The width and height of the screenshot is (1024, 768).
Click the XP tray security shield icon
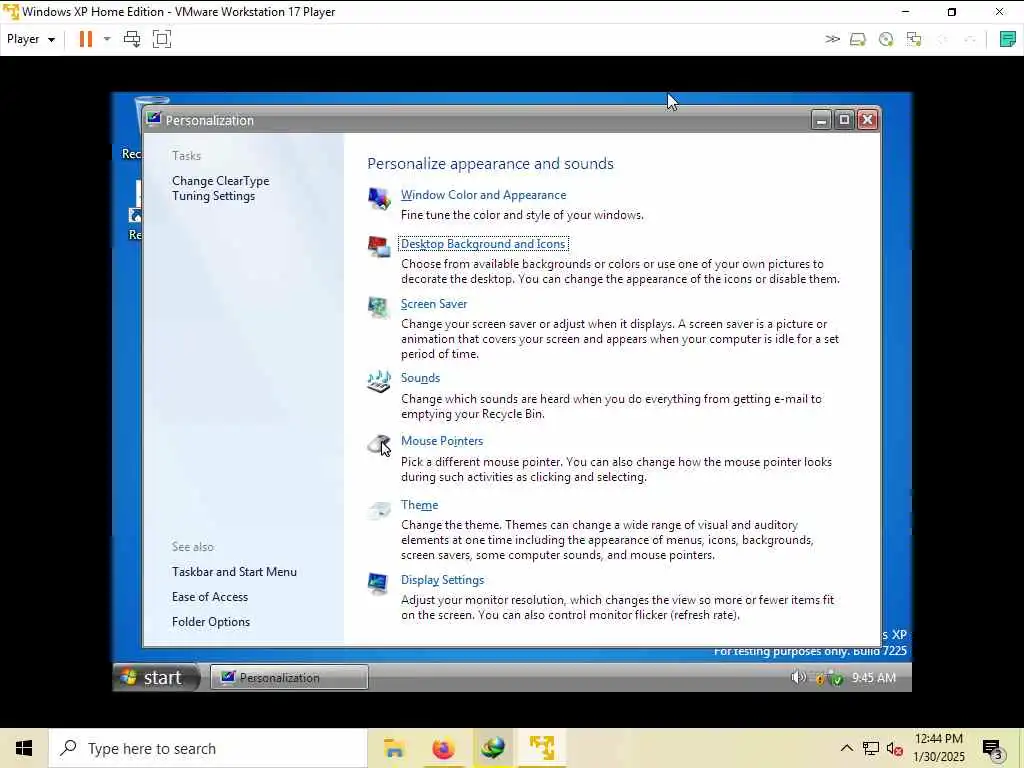point(820,679)
